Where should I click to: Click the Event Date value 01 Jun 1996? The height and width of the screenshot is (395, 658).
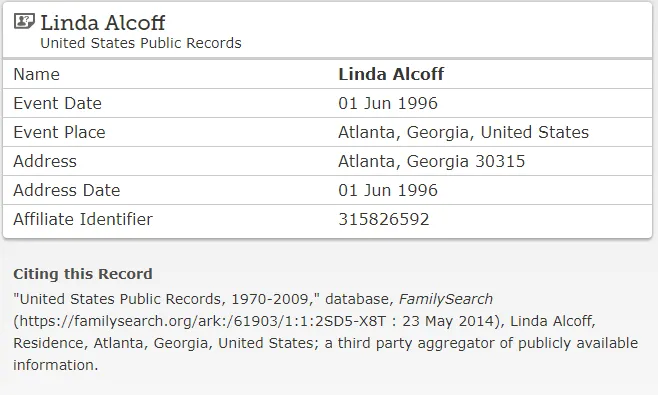tap(388, 103)
